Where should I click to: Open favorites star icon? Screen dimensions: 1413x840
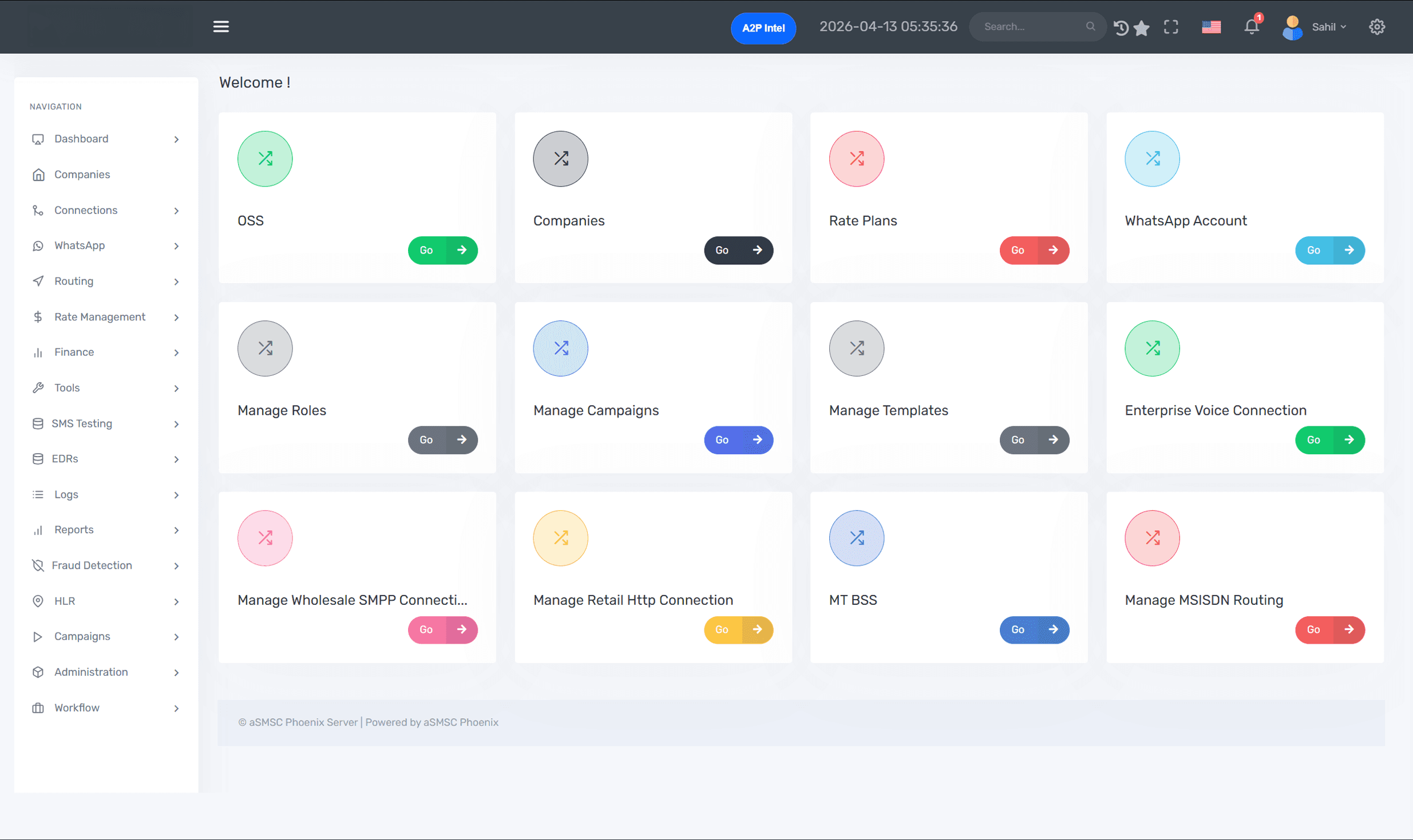coord(1142,27)
